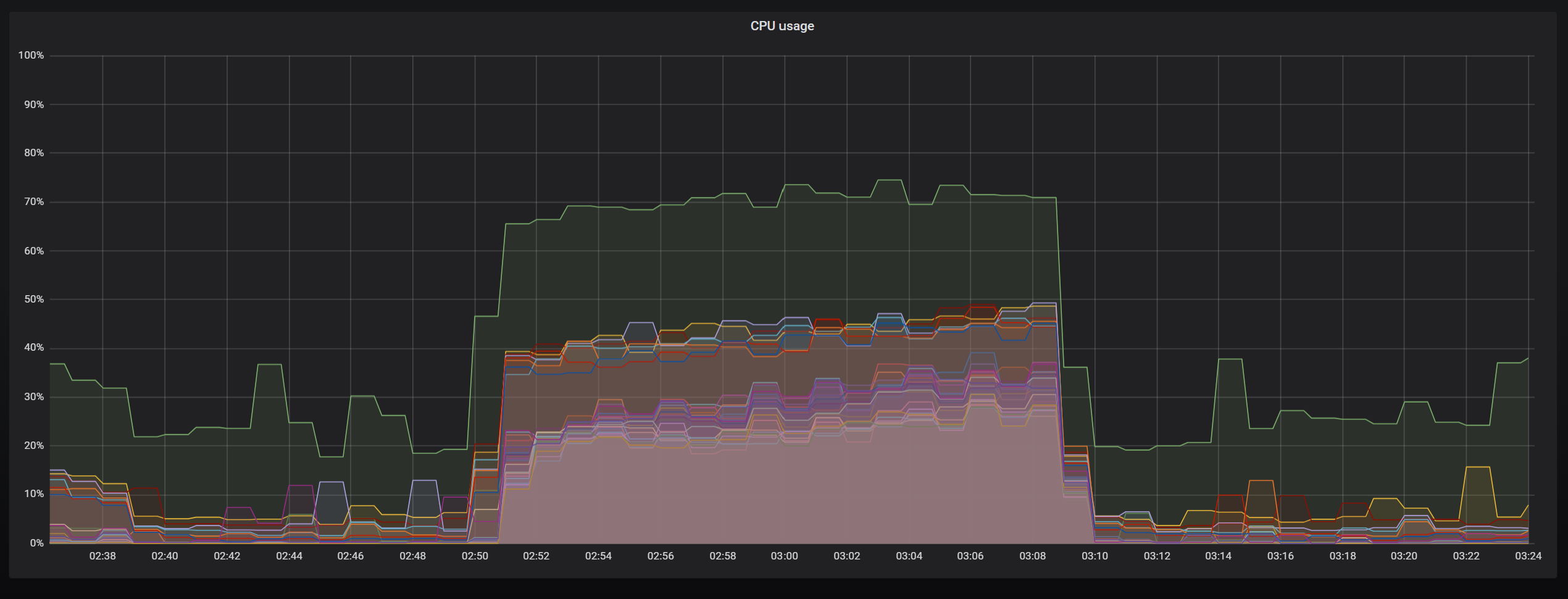The height and width of the screenshot is (599, 1568).
Task: Click the 02:56 time axis label
Action: click(x=661, y=556)
